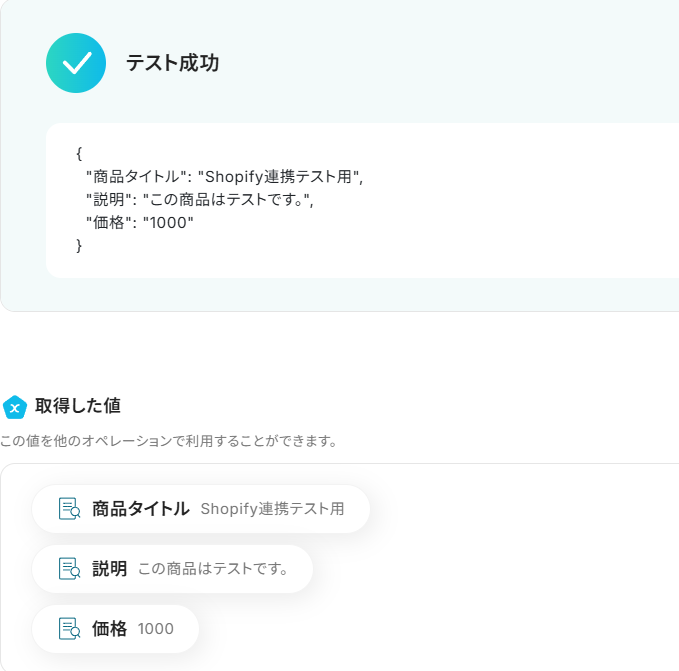
Task: Click the テスト成功 heading text
Action: [x=172, y=63]
